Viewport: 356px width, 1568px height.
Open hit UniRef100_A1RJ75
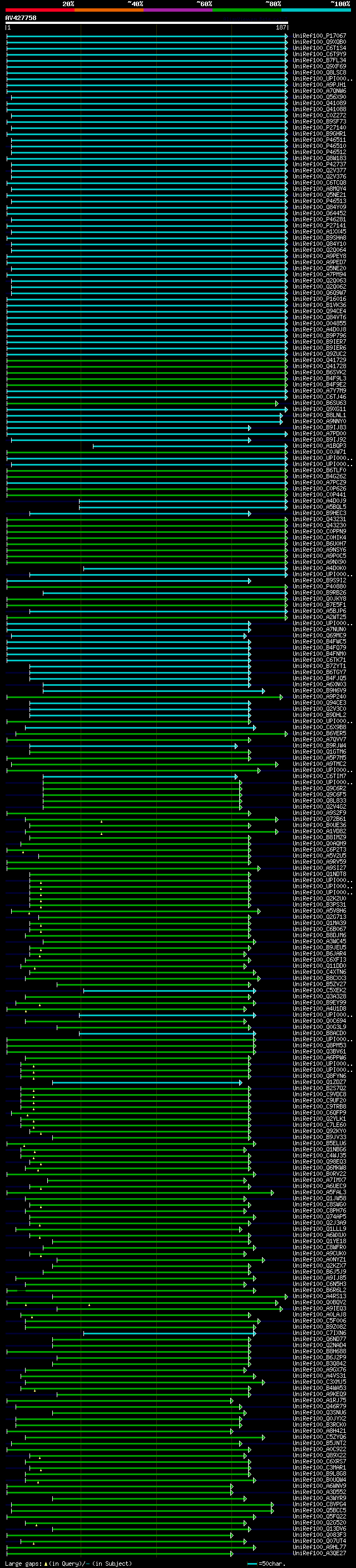click(319, 1400)
